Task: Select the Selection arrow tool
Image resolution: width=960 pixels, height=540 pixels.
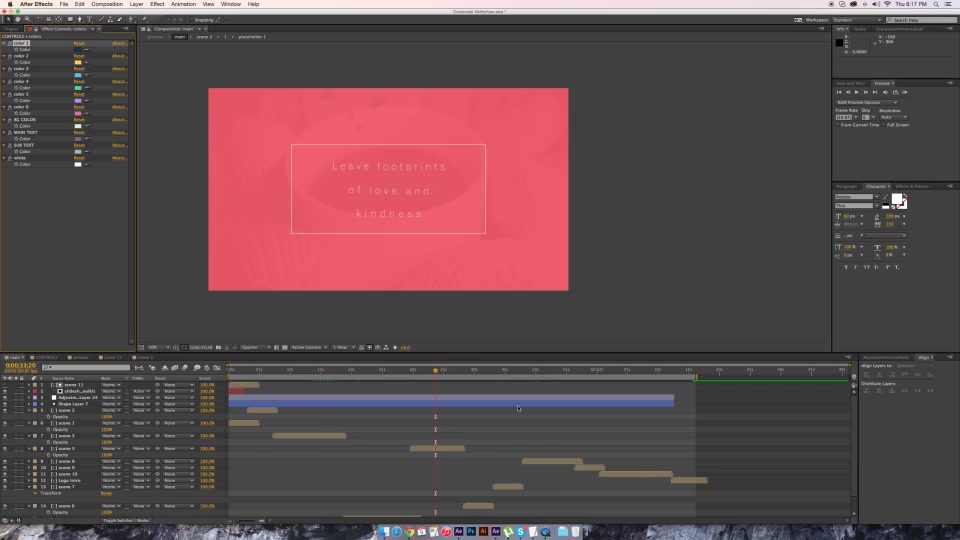Action: click(8, 20)
